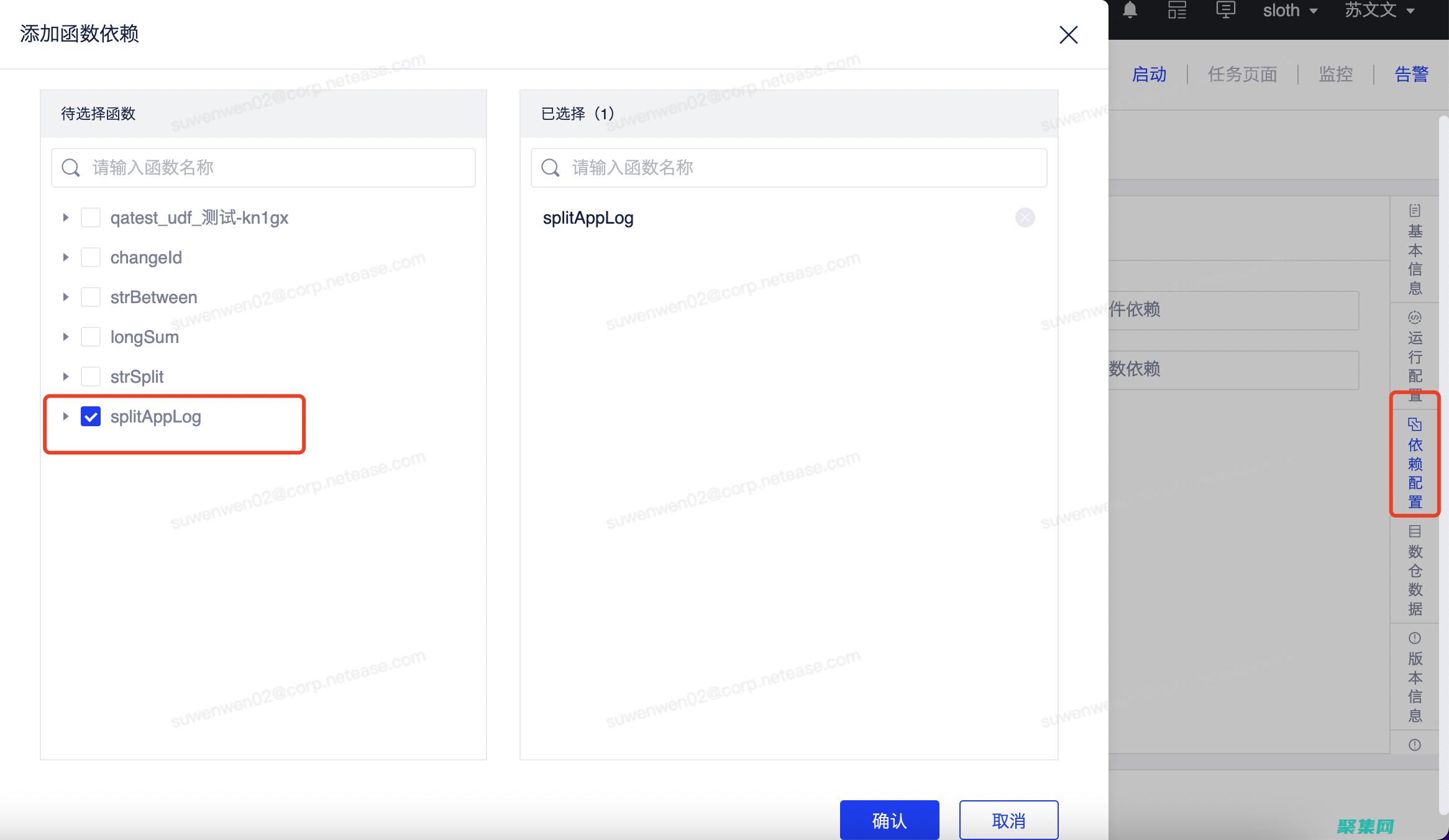
Task: Expand the longSum tree node
Action: (65, 337)
